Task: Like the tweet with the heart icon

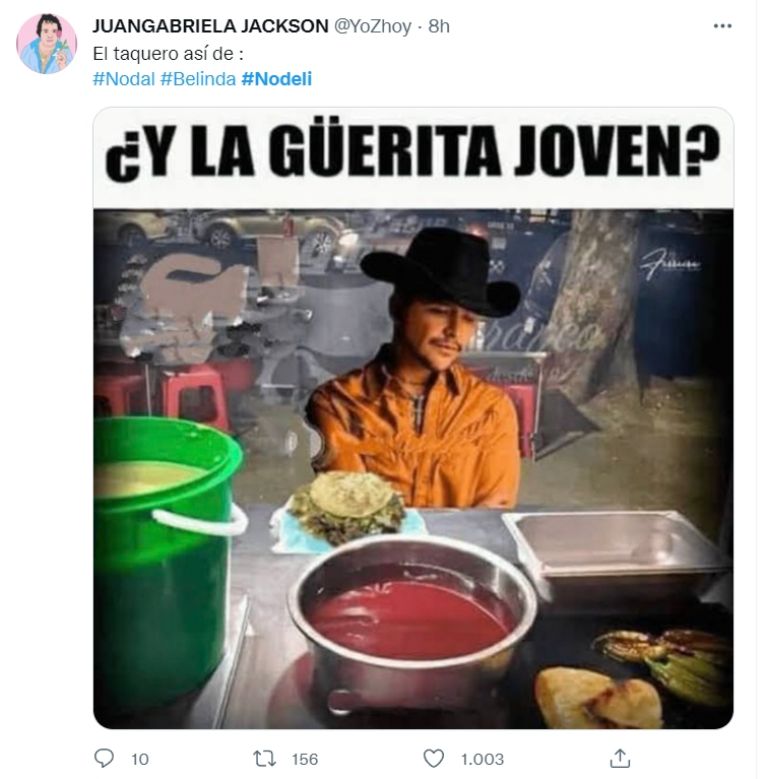Action: click(x=433, y=759)
